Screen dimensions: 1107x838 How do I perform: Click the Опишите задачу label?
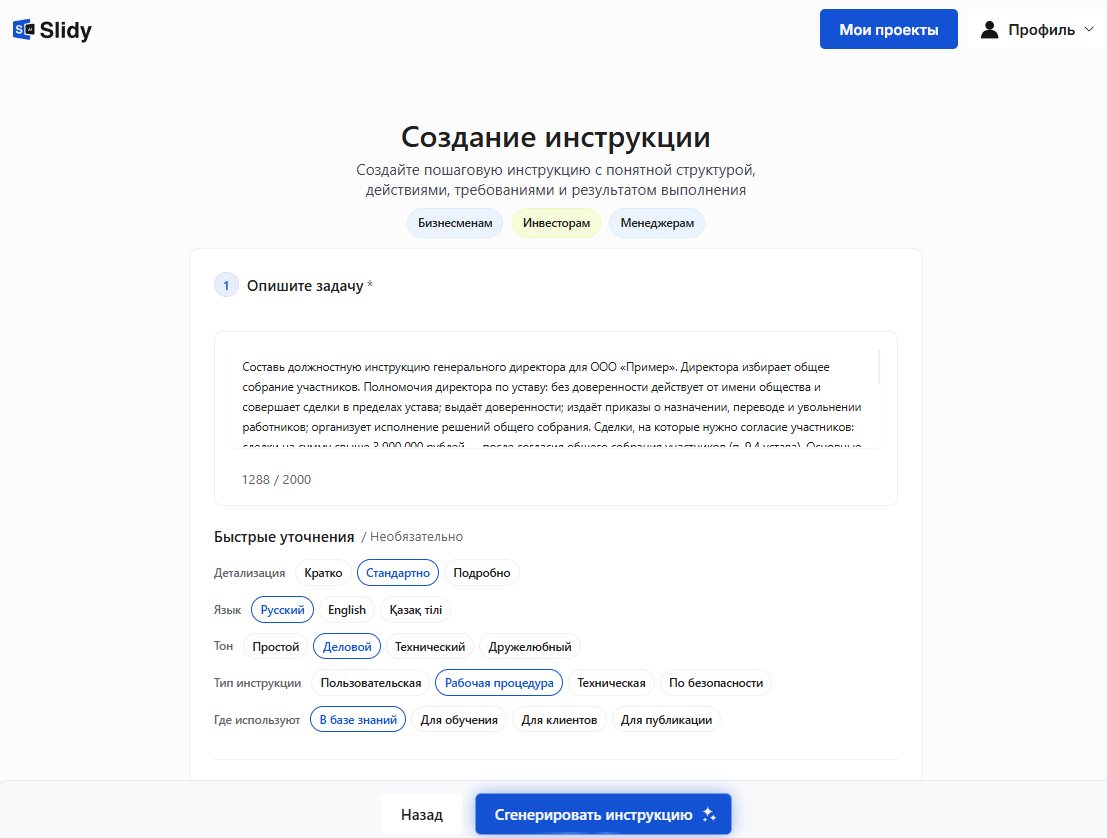(305, 286)
